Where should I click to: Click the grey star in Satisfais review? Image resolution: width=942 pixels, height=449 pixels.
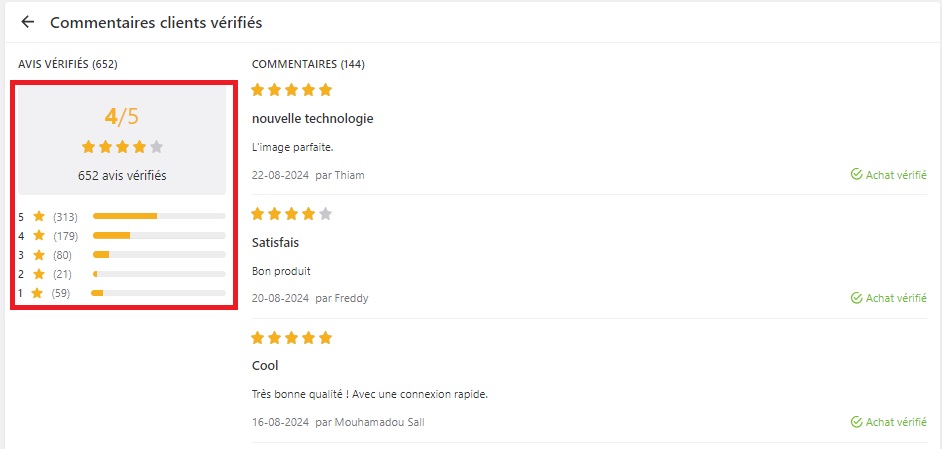(325, 214)
